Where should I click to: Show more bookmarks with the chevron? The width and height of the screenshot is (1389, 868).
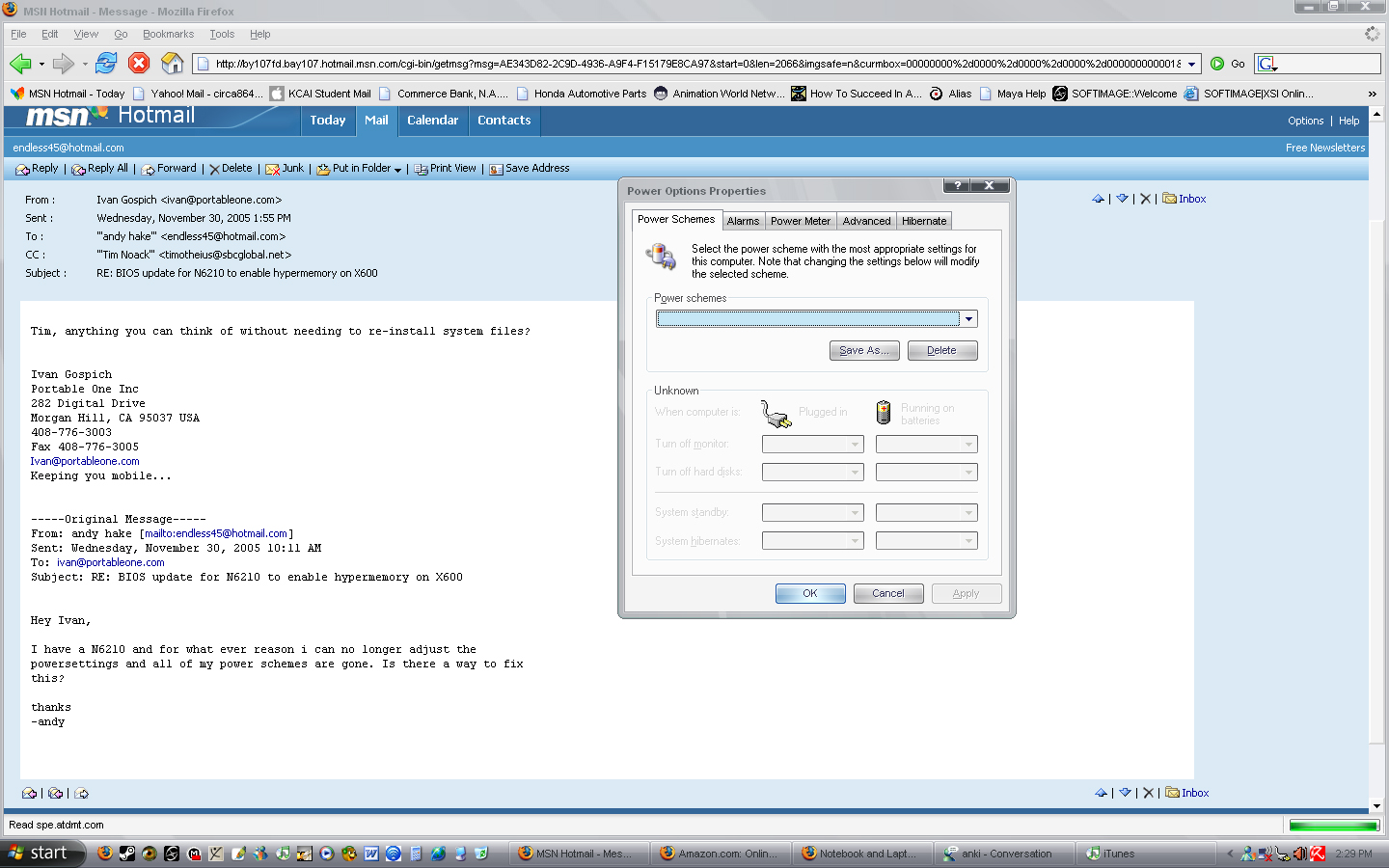coord(1372,94)
